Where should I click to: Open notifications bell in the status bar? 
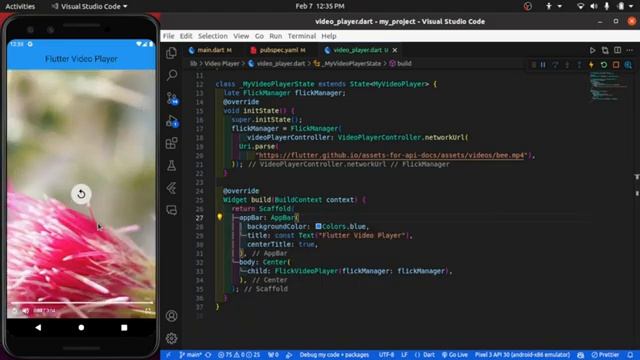630,355
